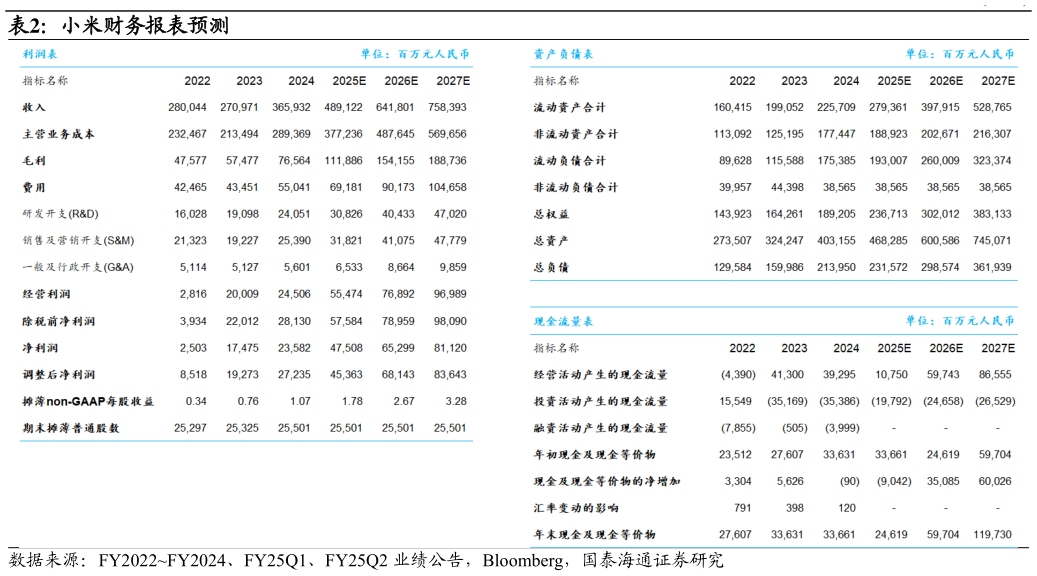Click total liabilities value 129,584
Image resolution: width=1037 pixels, height=576 pixels.
(732, 267)
